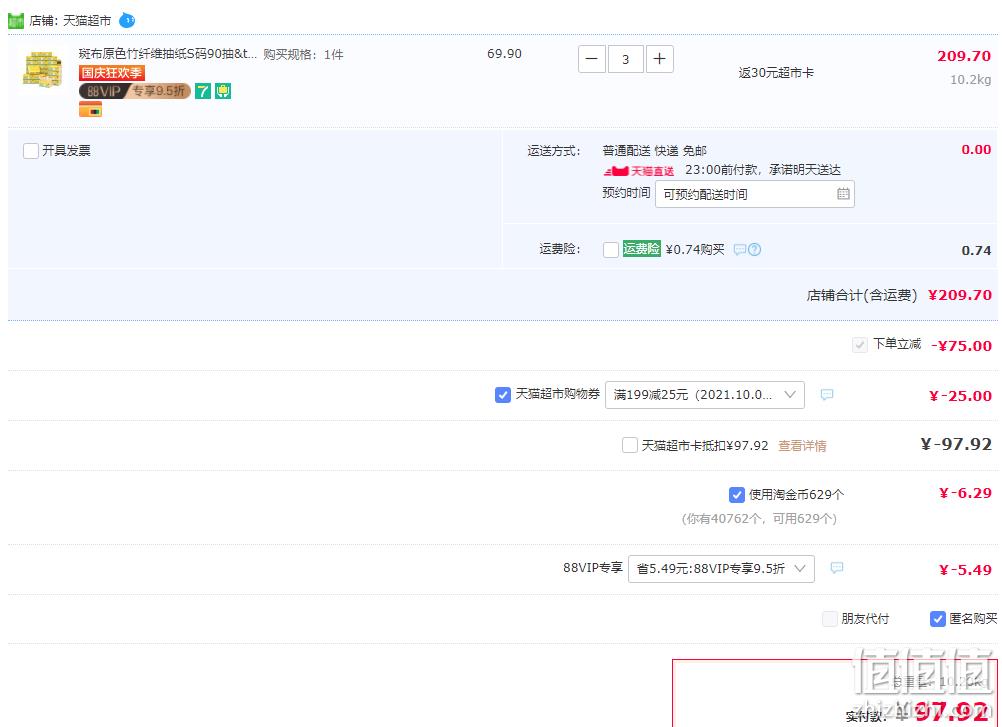Image resolution: width=1002 pixels, height=727 pixels.
Task: Tick the 朋友代付 checkbox
Action: [829, 618]
